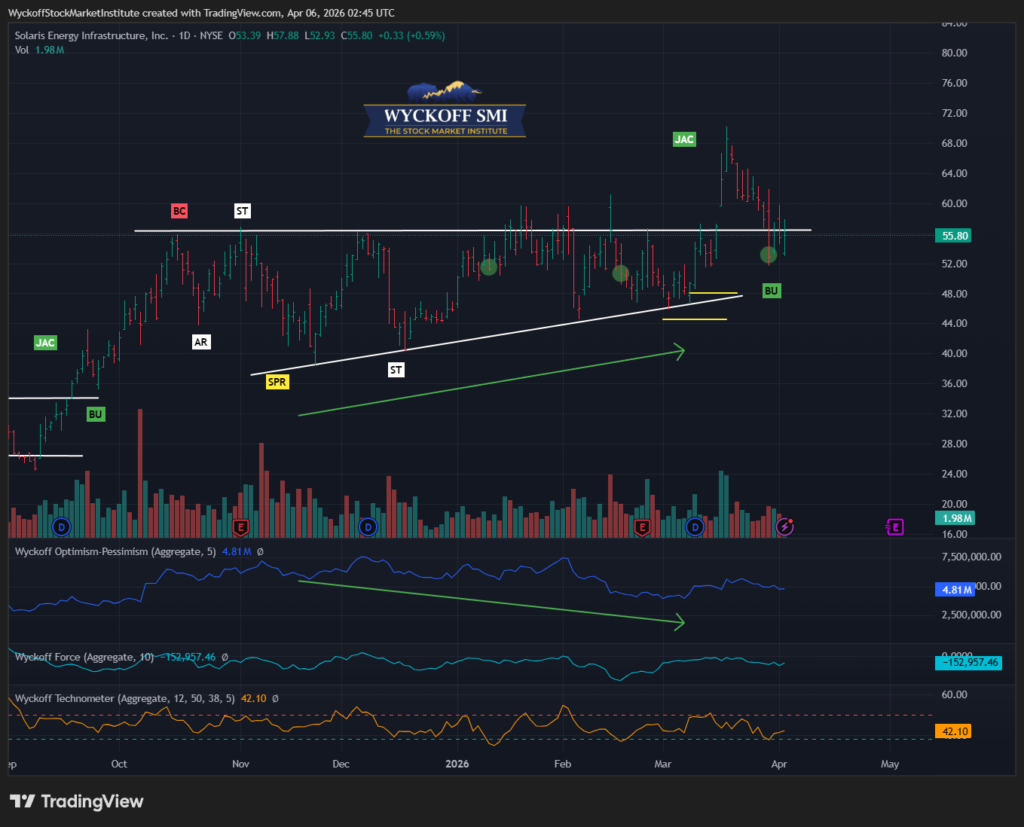
Task: Open the red February earnings E marker
Action: click(642, 526)
